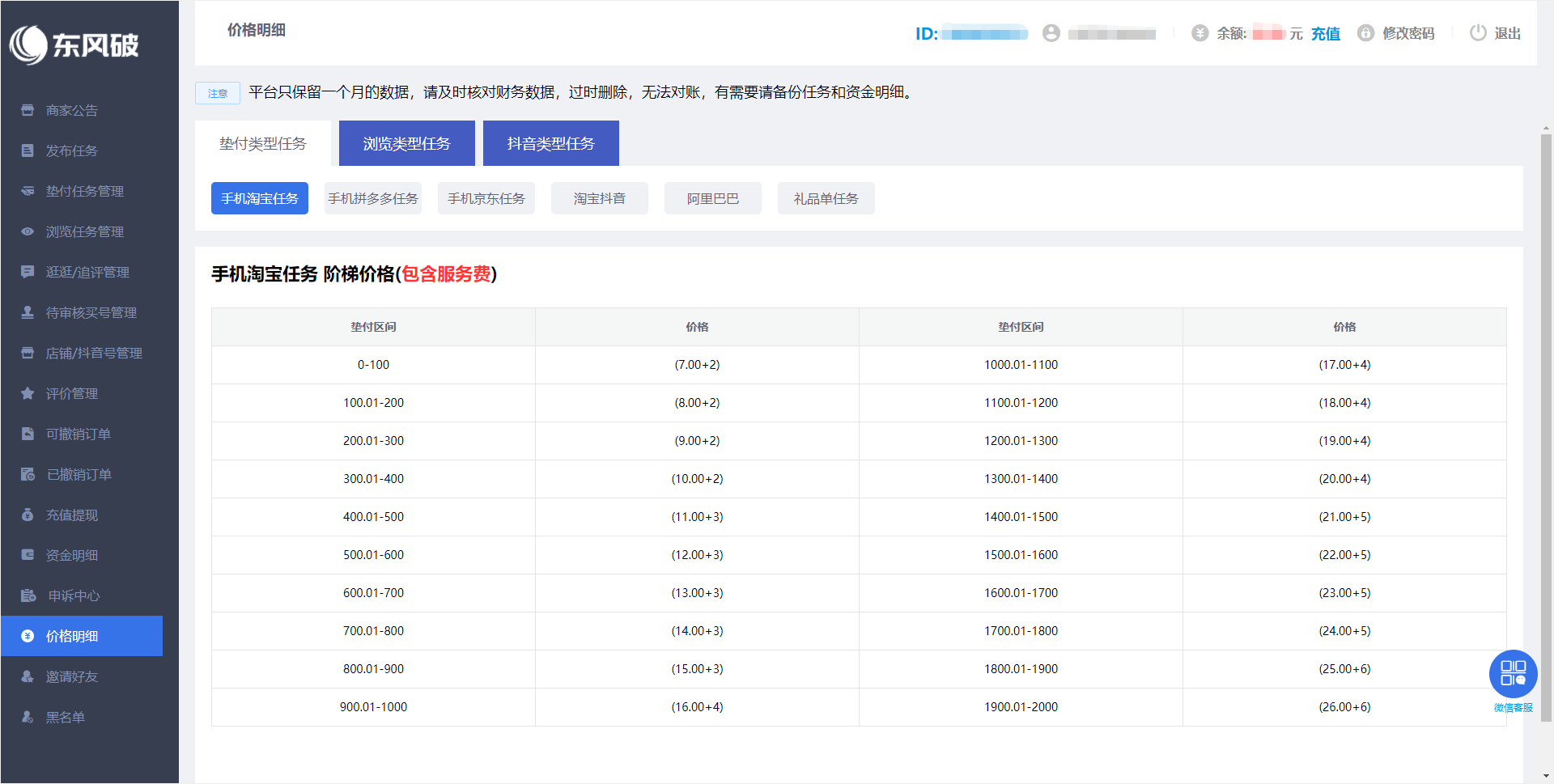Click the 邀请好友 sidebar icon
The image size is (1554, 784).
pyautogui.click(x=28, y=676)
